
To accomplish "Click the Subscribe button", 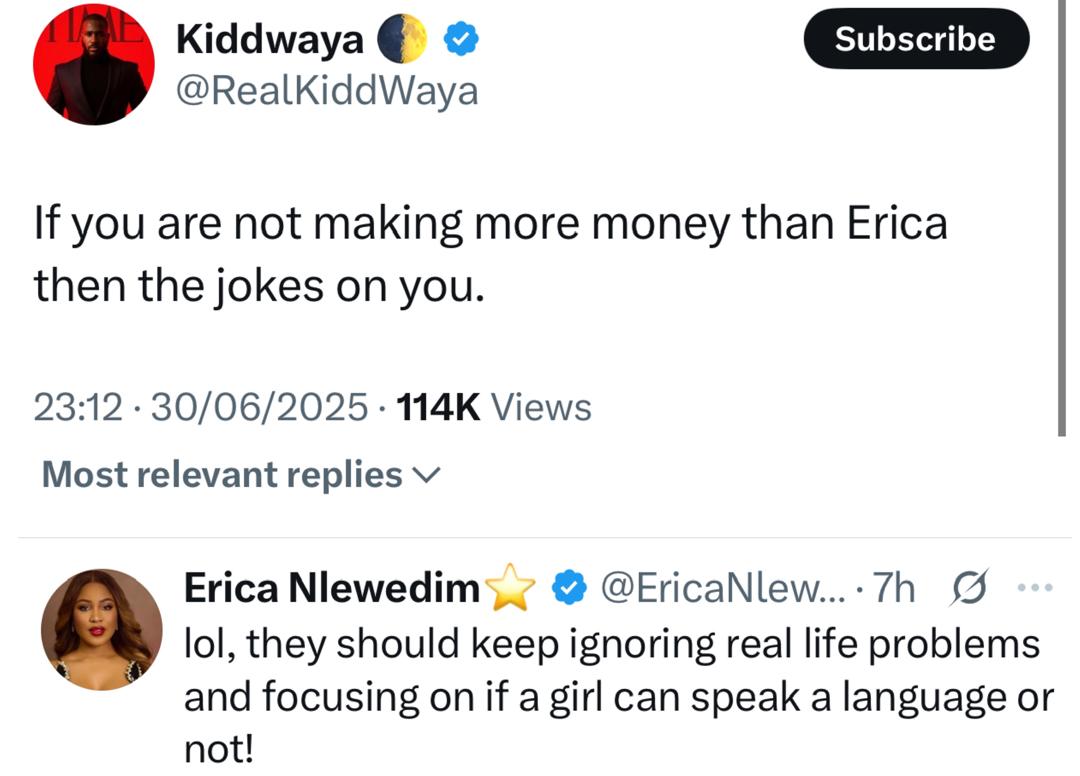I will 915,39.
